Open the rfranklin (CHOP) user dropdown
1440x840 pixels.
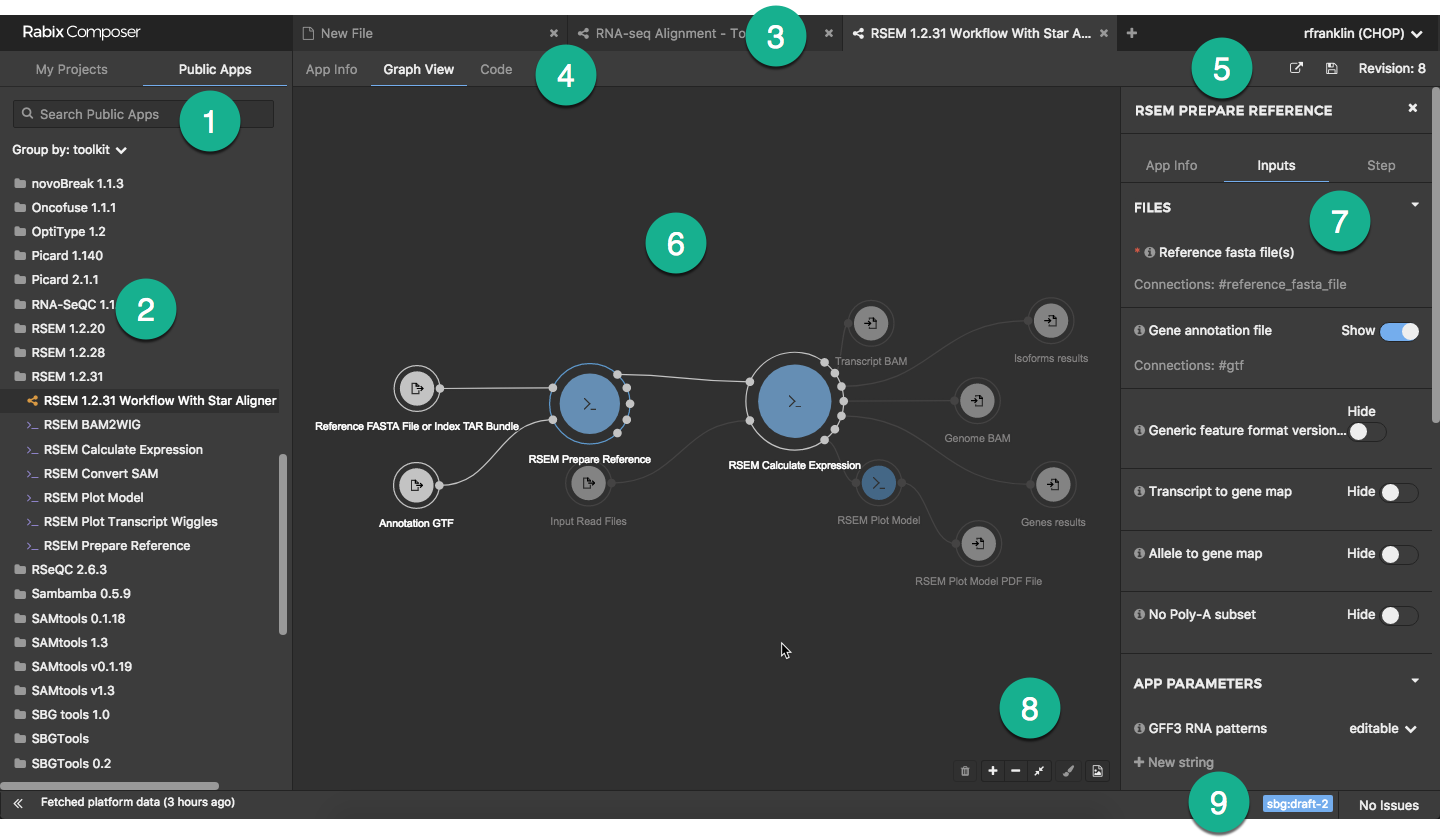tap(1362, 34)
